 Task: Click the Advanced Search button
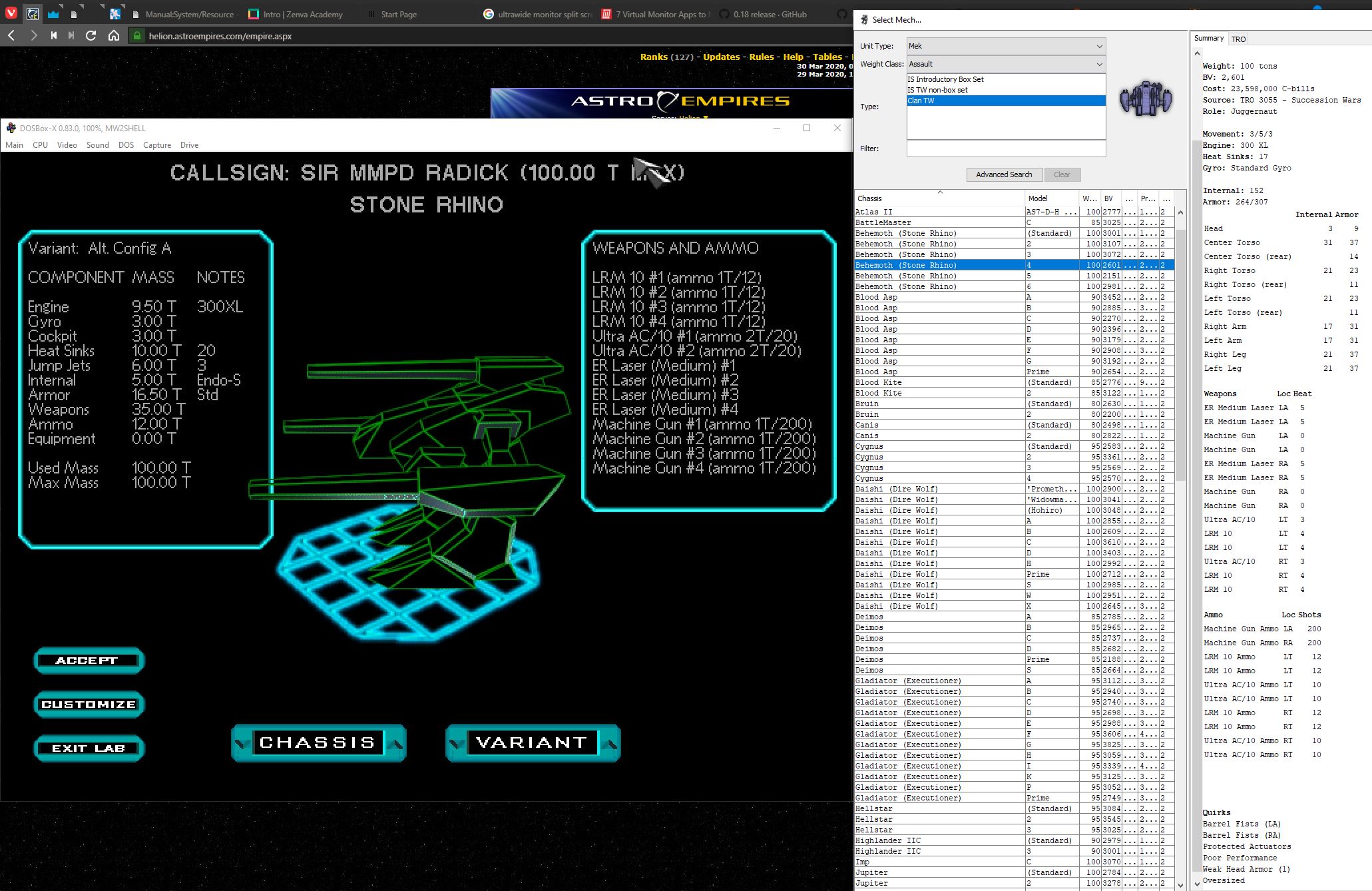(x=1003, y=174)
